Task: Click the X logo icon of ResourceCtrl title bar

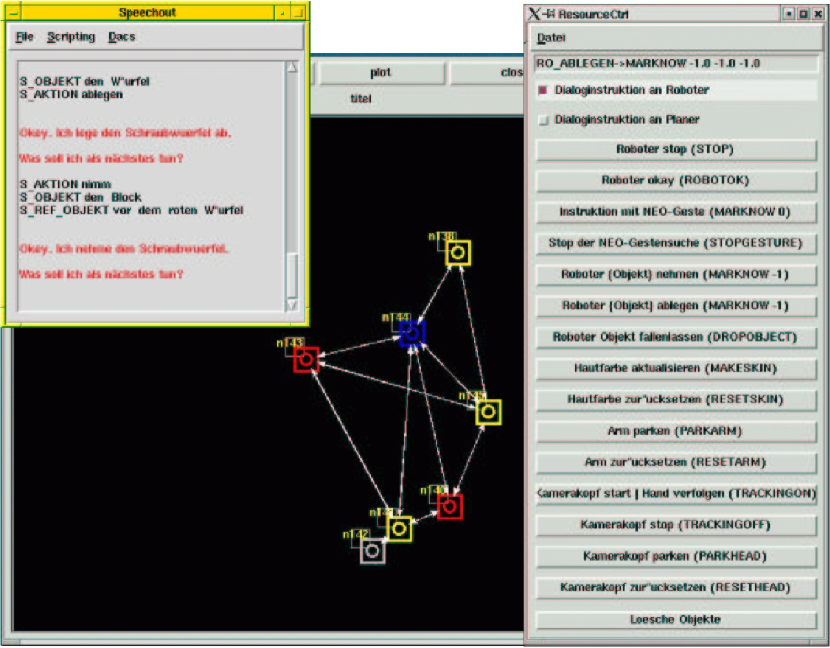Action: (x=534, y=14)
